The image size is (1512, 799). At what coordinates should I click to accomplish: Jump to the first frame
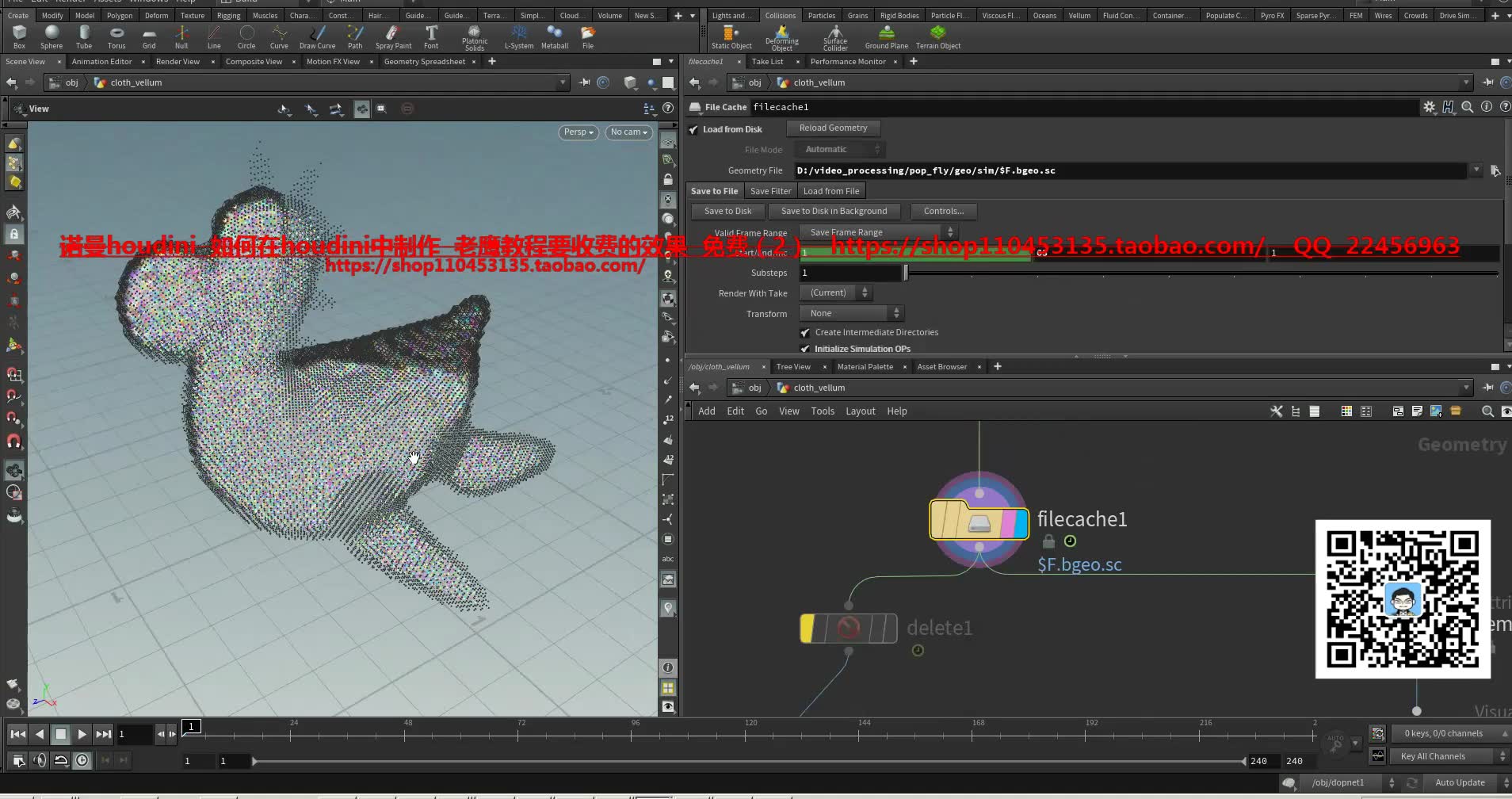point(17,734)
